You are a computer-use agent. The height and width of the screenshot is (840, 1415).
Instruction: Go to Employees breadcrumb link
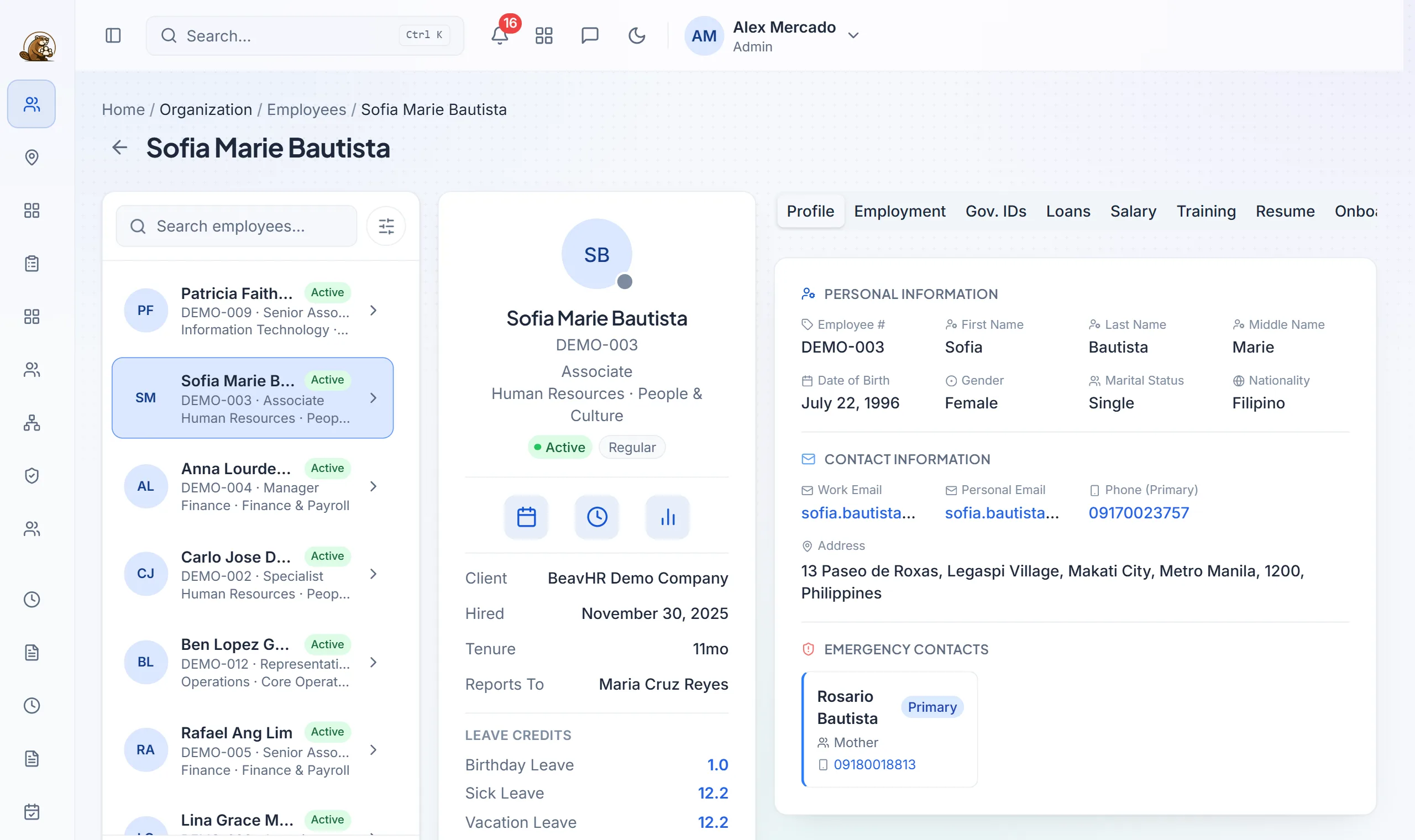pos(306,110)
